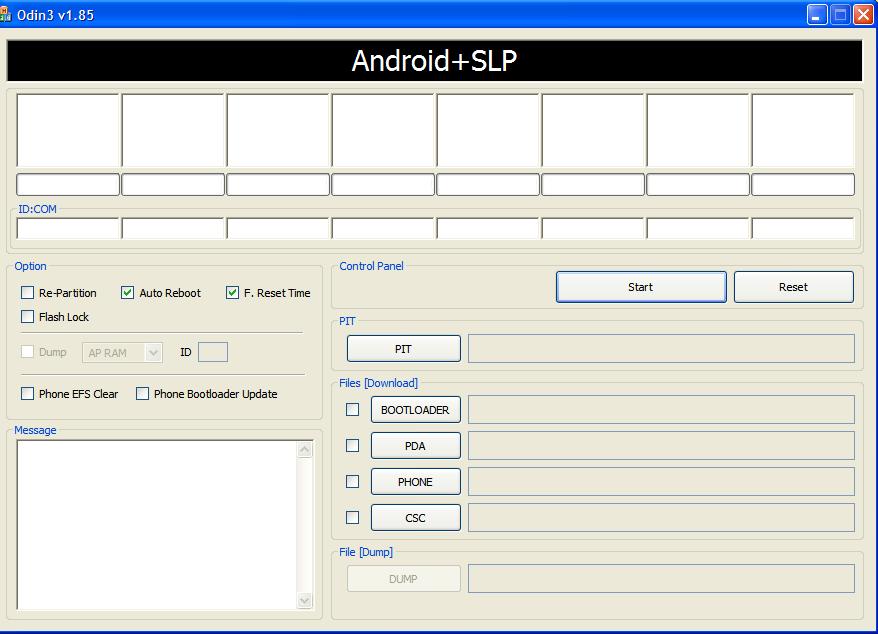Viewport: 878px width, 634px height.
Task: Click the Reset button
Action: point(794,287)
